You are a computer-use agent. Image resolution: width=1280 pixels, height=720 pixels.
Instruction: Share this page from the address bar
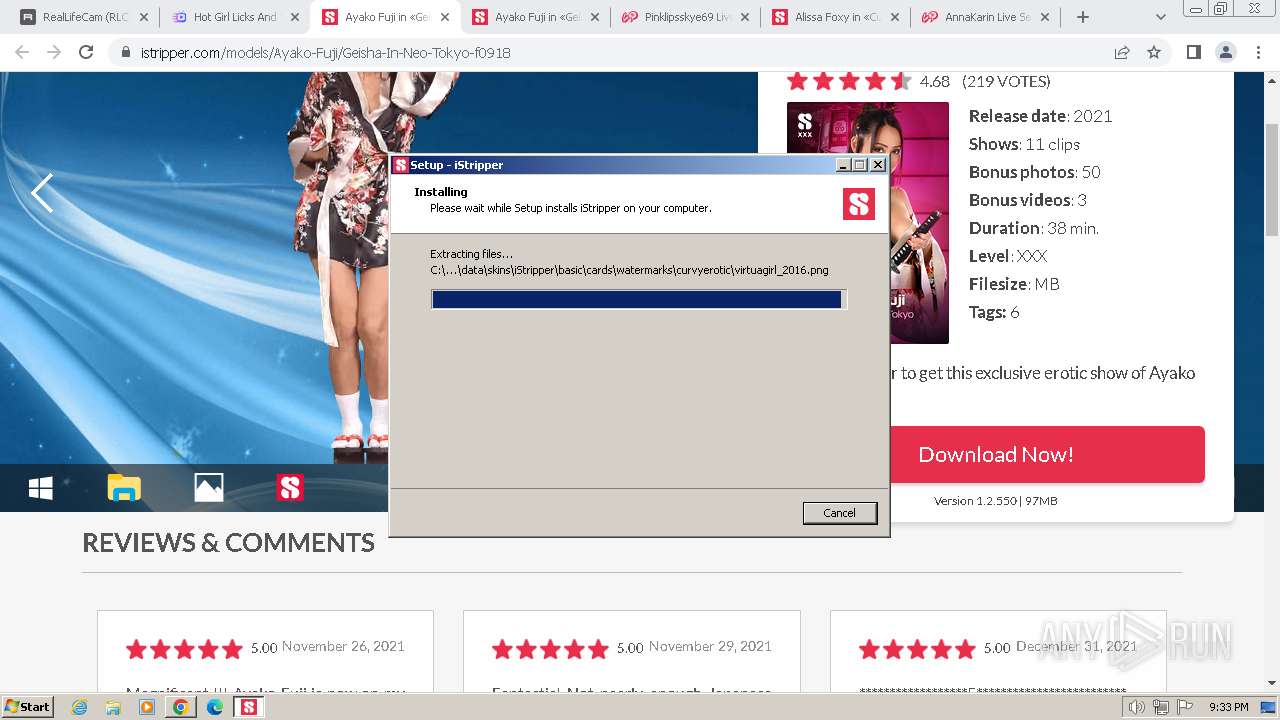click(1122, 52)
